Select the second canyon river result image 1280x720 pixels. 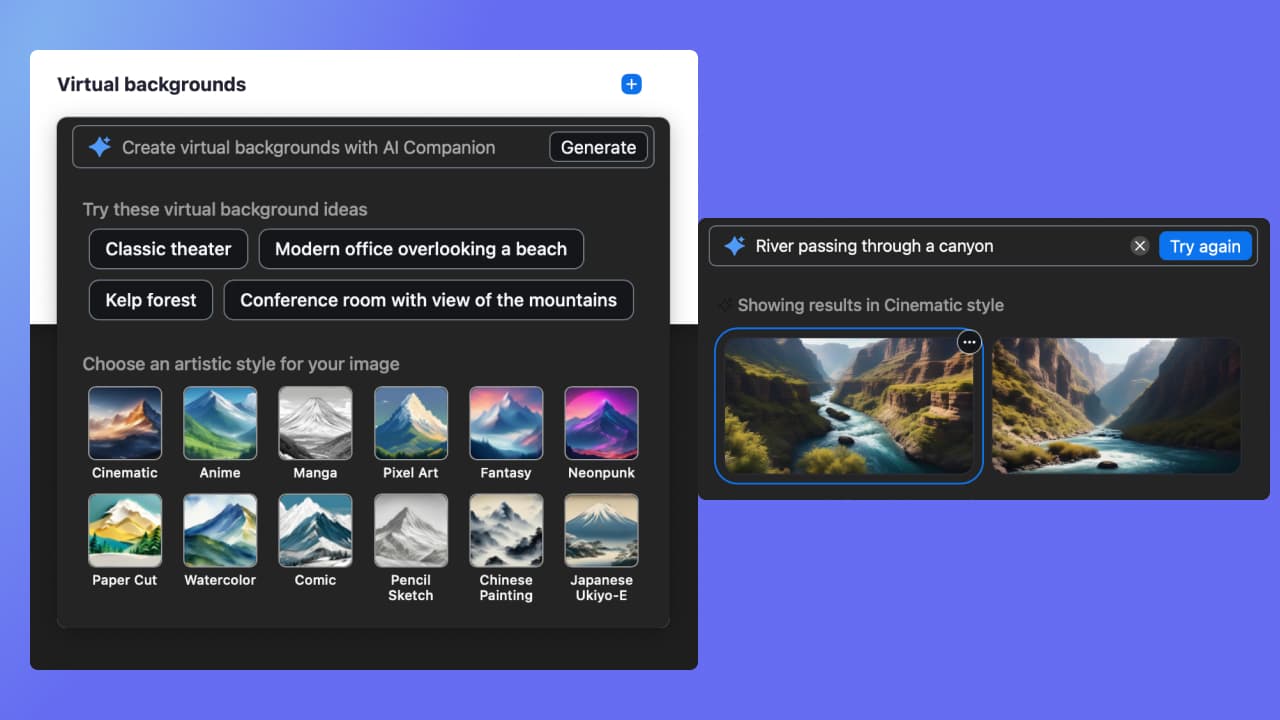[x=1116, y=405]
